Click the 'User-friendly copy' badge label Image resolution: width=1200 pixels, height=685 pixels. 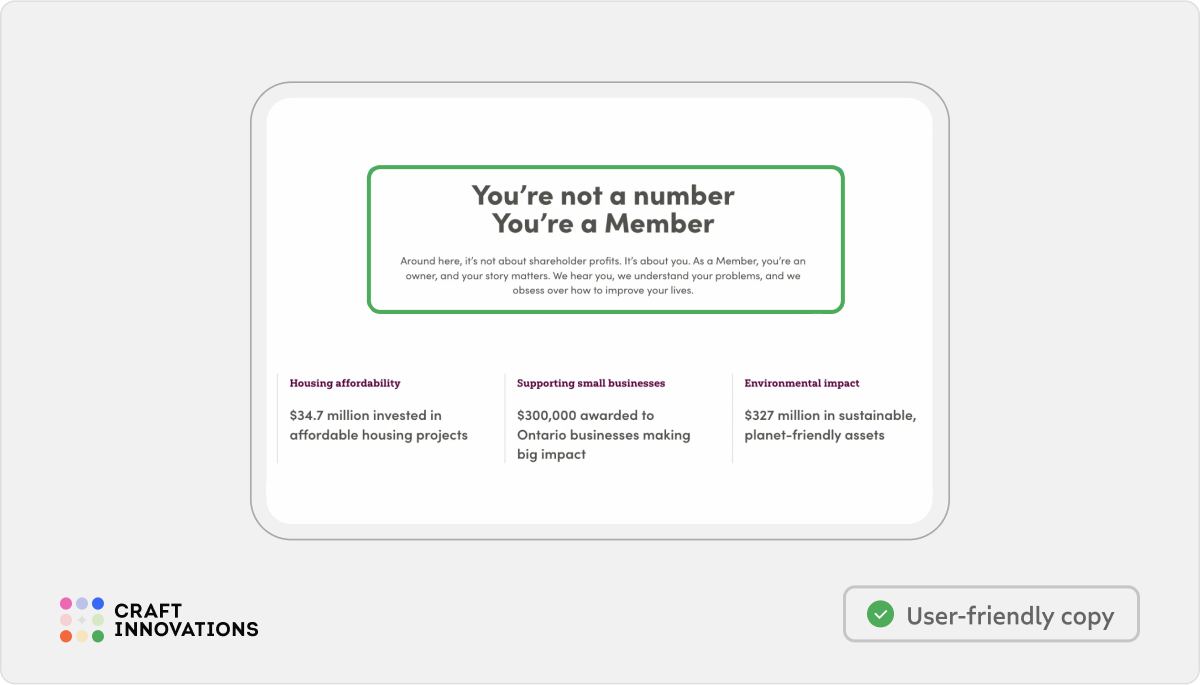click(x=1010, y=616)
